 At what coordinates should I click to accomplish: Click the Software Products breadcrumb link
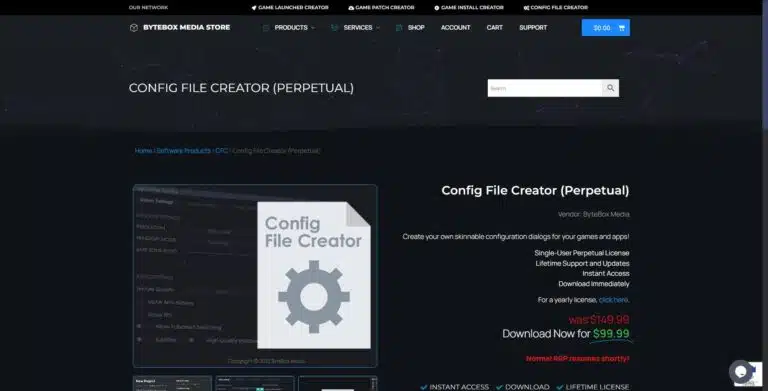click(184, 151)
